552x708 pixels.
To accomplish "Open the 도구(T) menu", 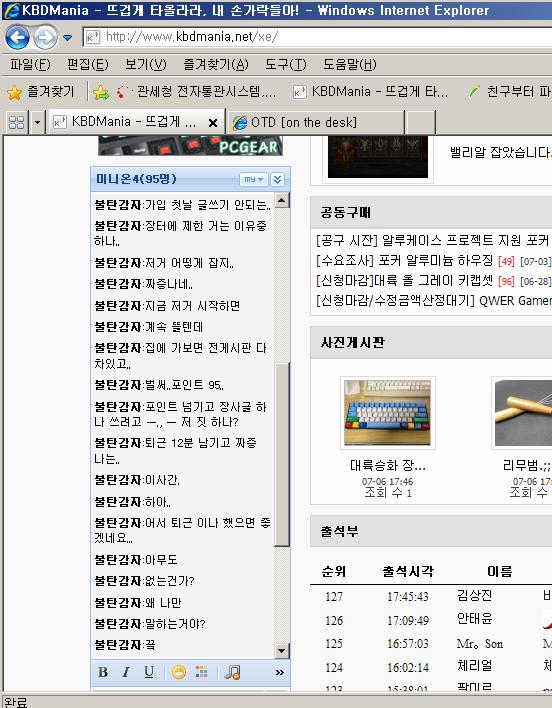I will [x=285, y=65].
